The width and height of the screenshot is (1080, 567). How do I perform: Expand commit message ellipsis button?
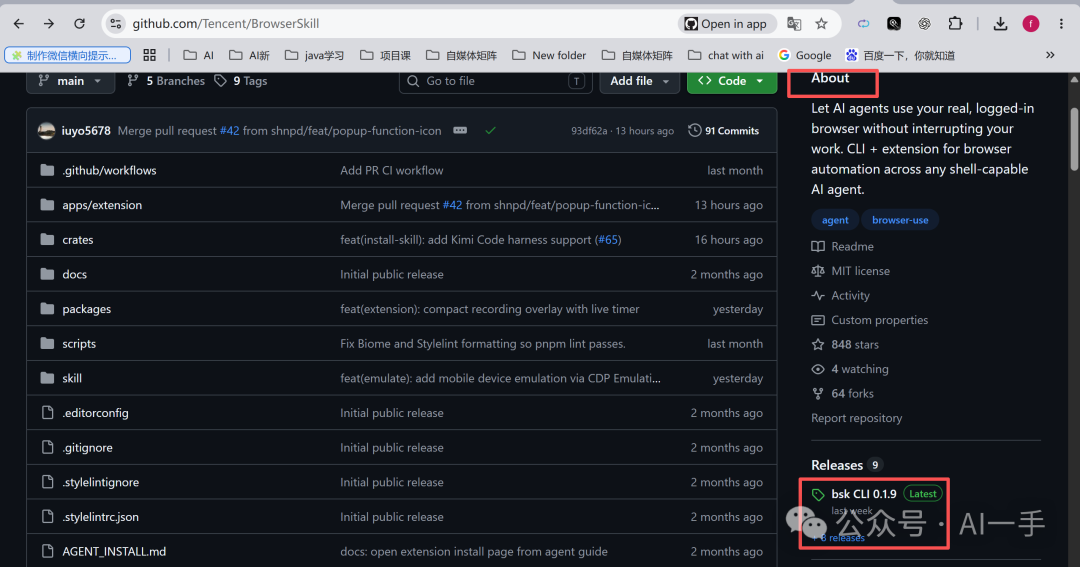460,130
